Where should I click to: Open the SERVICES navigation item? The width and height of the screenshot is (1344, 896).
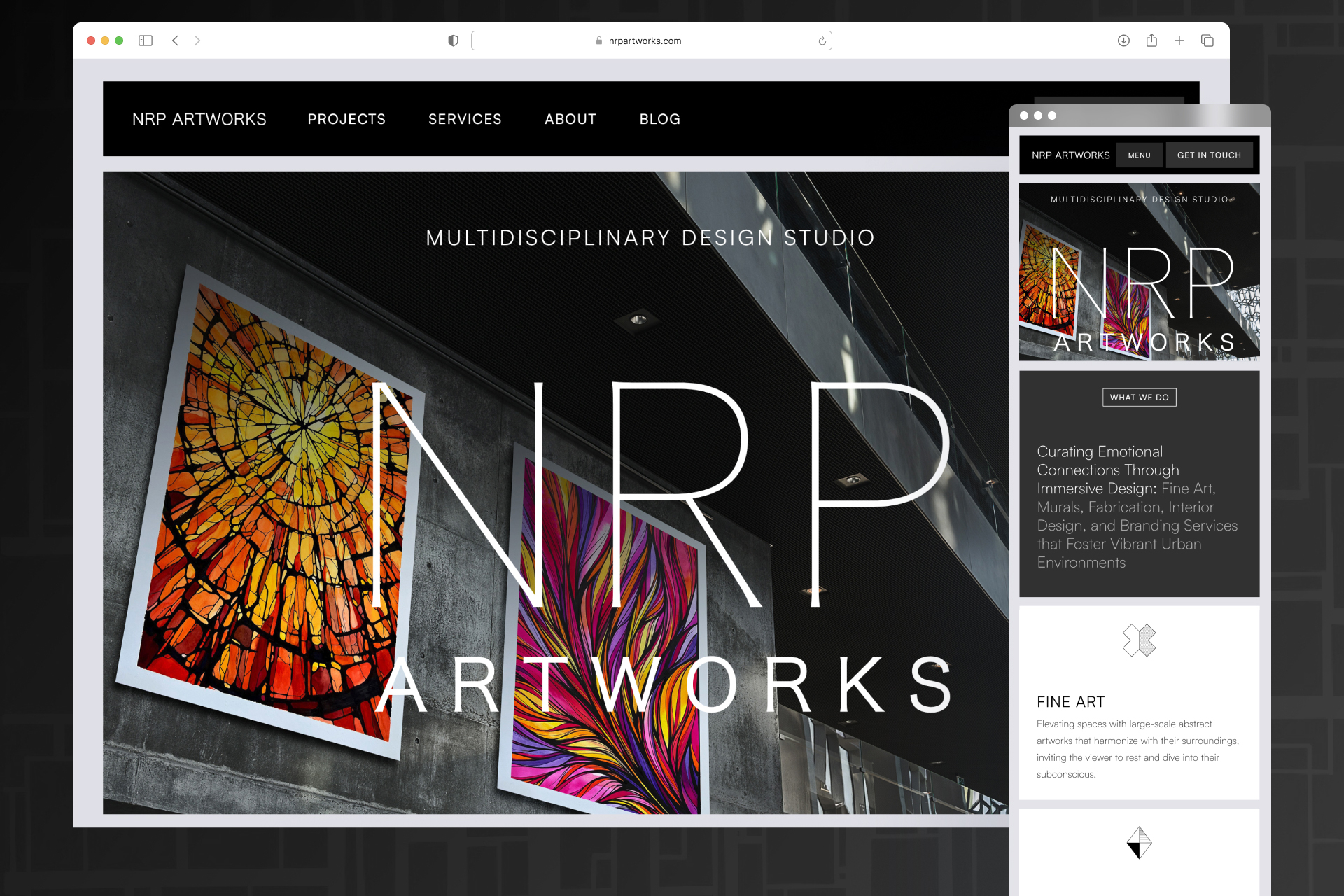coord(465,119)
